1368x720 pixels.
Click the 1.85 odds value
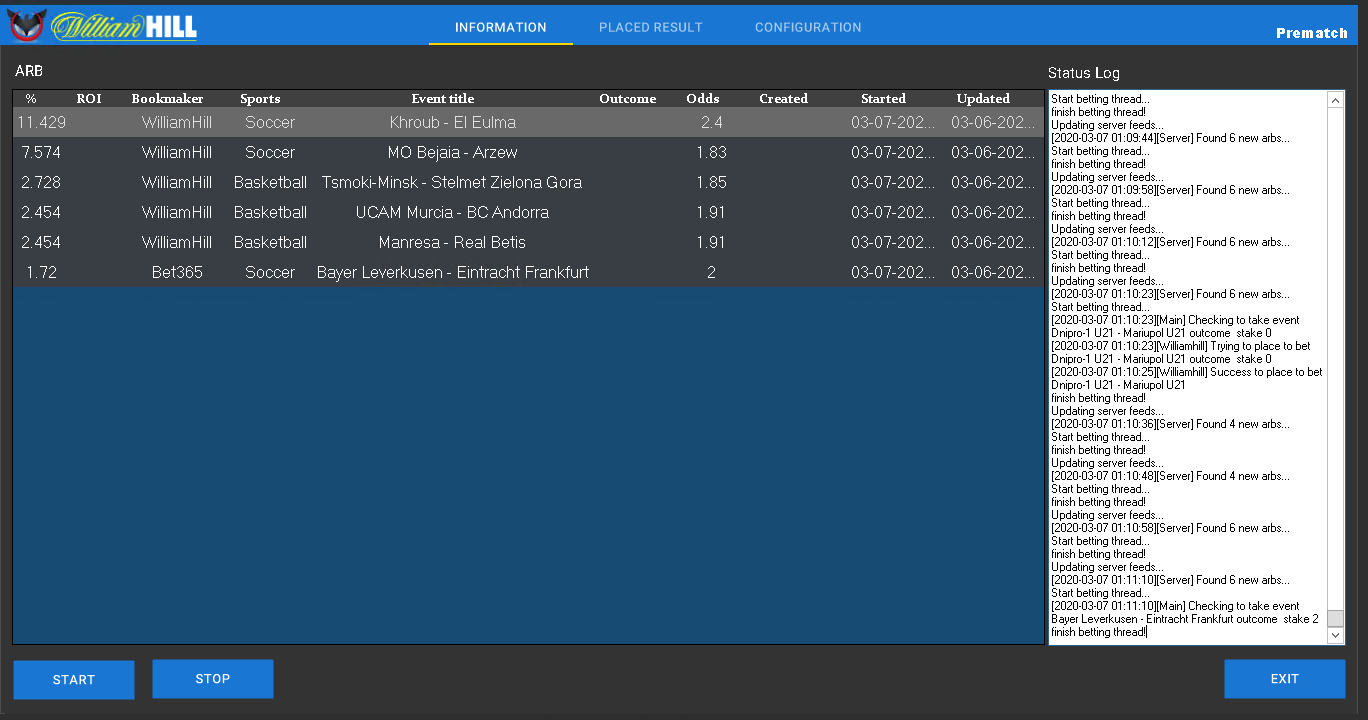coord(711,183)
